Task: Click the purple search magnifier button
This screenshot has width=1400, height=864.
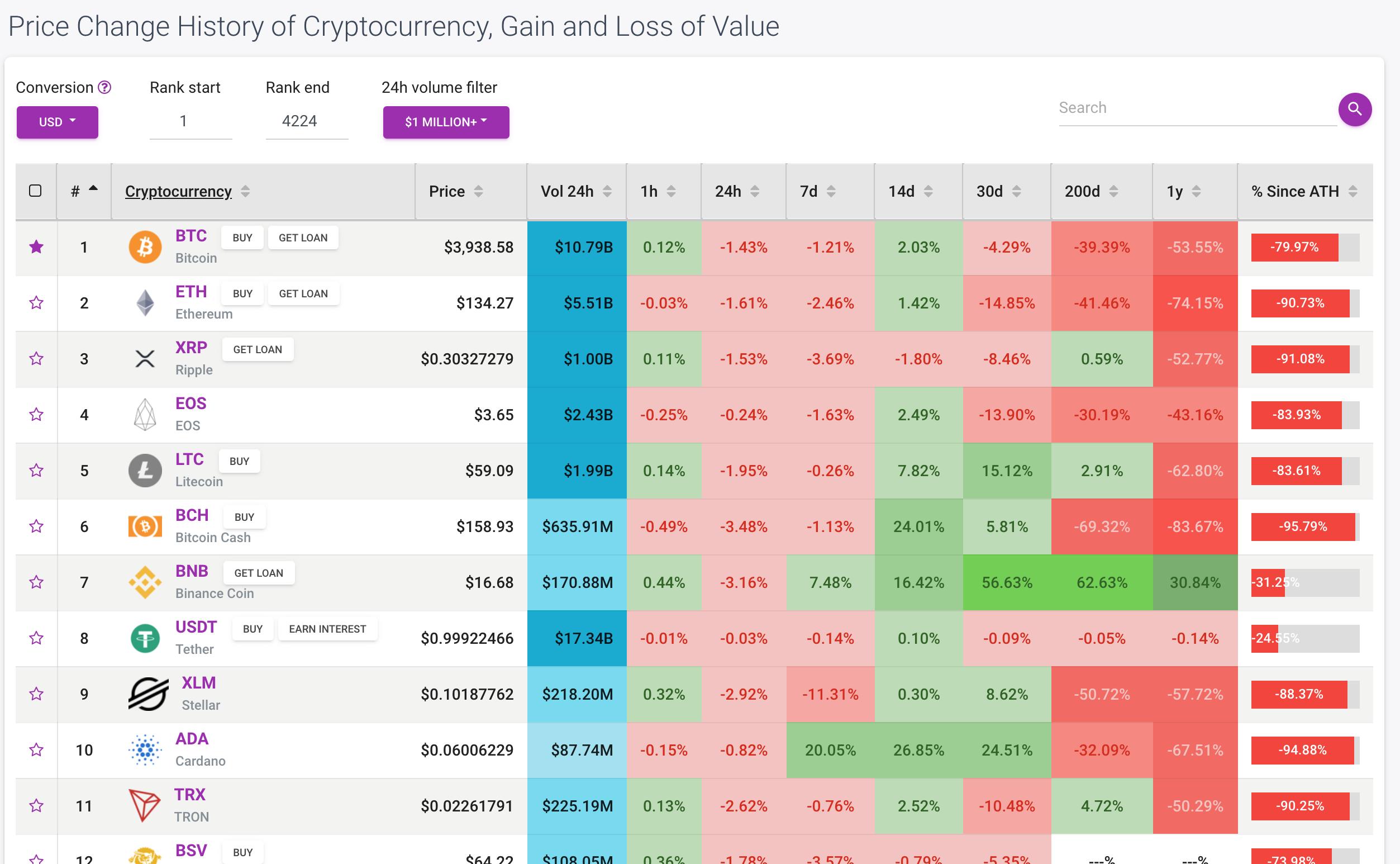Action: [1354, 109]
